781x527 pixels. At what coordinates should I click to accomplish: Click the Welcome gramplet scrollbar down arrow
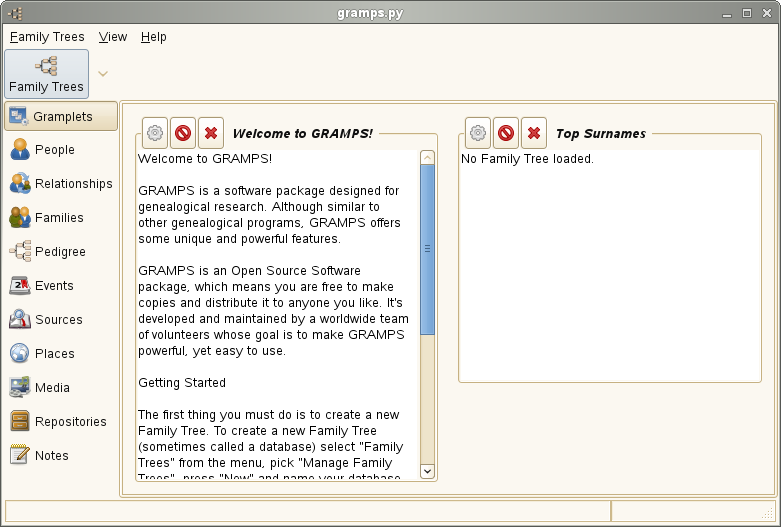(x=427, y=471)
